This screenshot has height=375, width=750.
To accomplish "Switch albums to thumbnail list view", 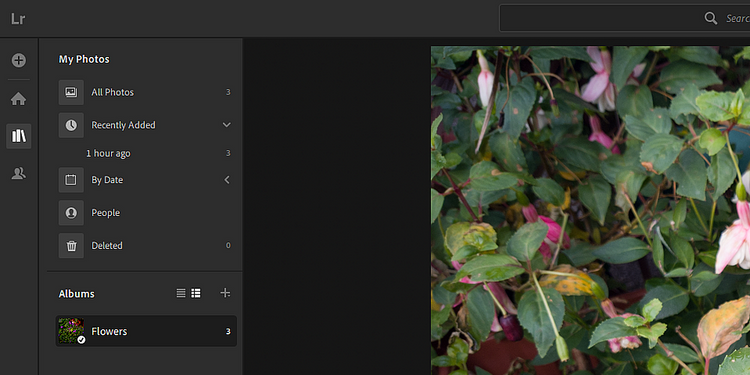I will pyautogui.click(x=196, y=293).
